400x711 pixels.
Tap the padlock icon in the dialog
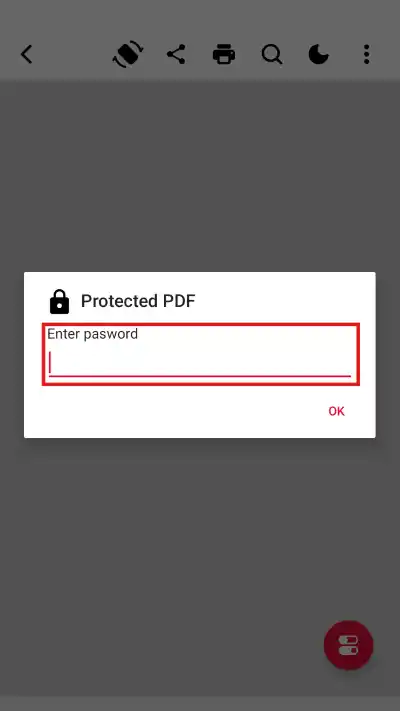[59, 302]
